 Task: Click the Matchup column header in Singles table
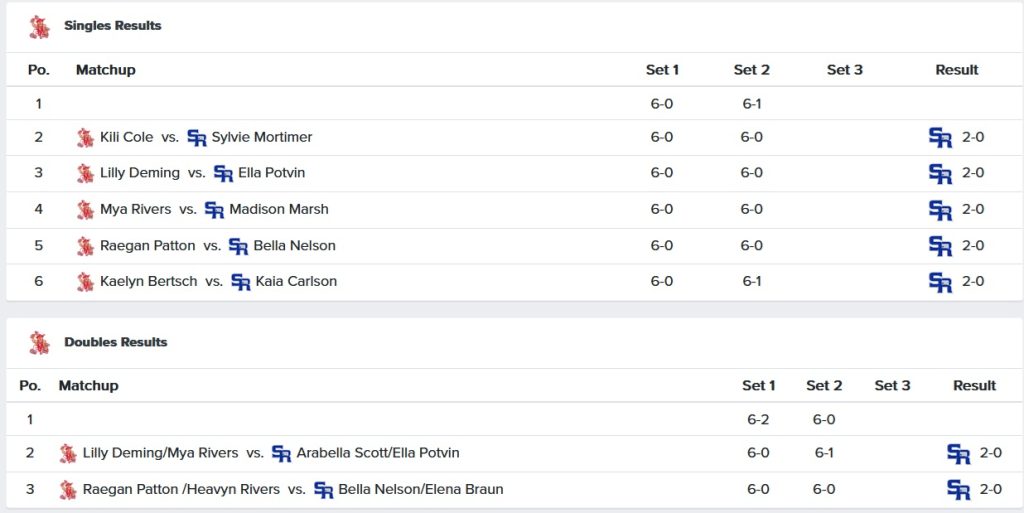click(106, 70)
